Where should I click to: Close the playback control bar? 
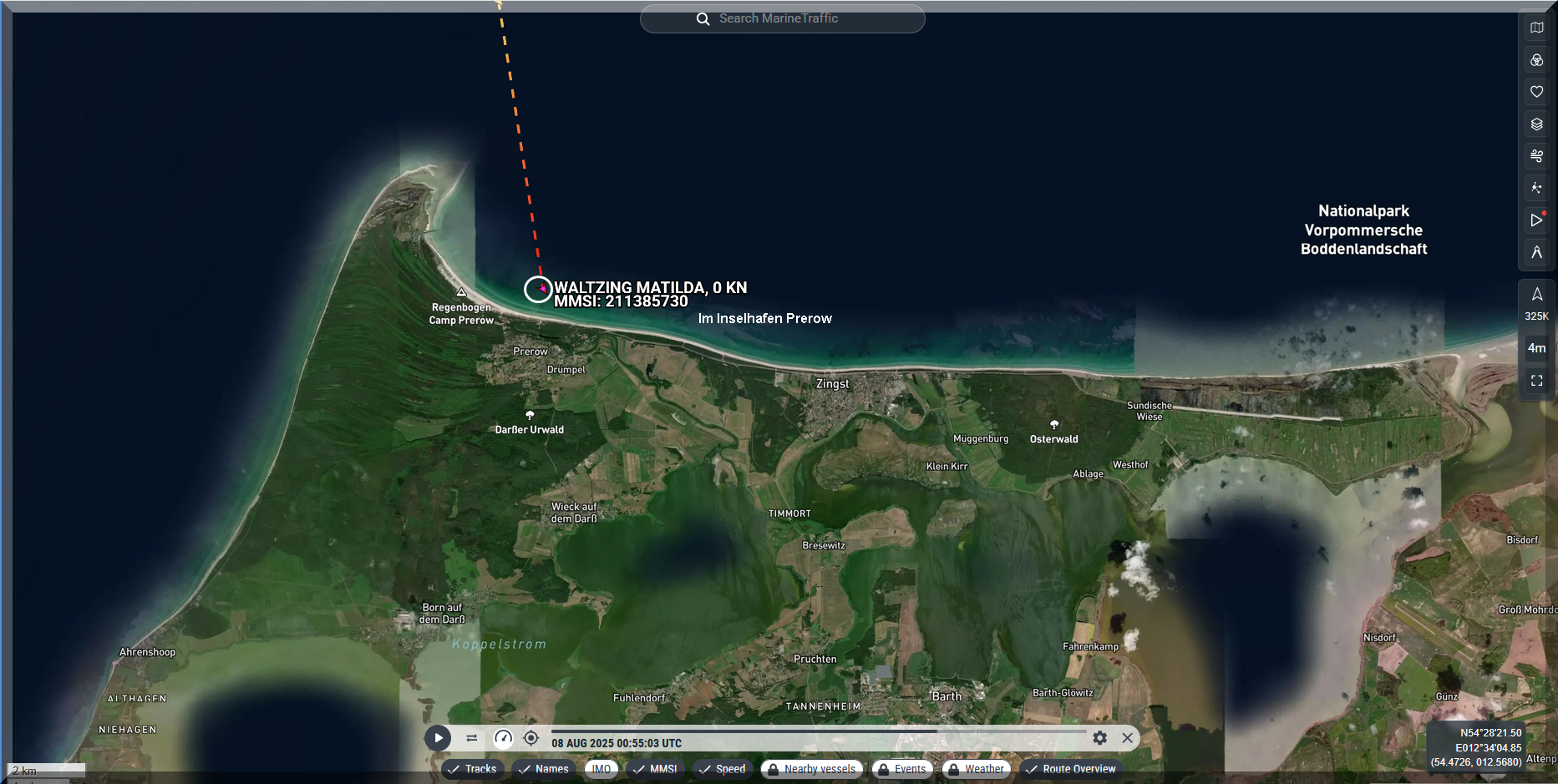1127,738
